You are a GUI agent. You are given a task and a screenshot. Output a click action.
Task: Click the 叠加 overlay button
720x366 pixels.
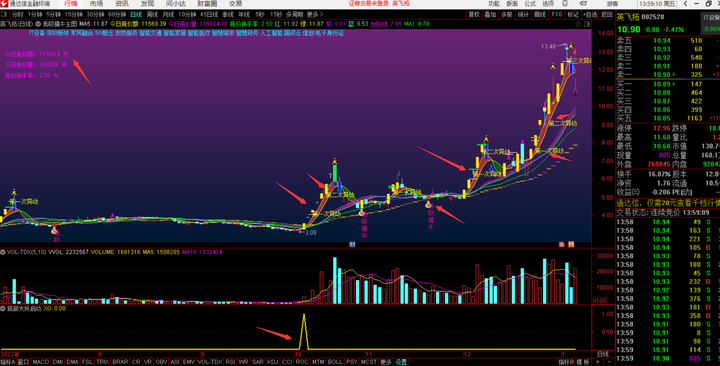click(x=490, y=15)
